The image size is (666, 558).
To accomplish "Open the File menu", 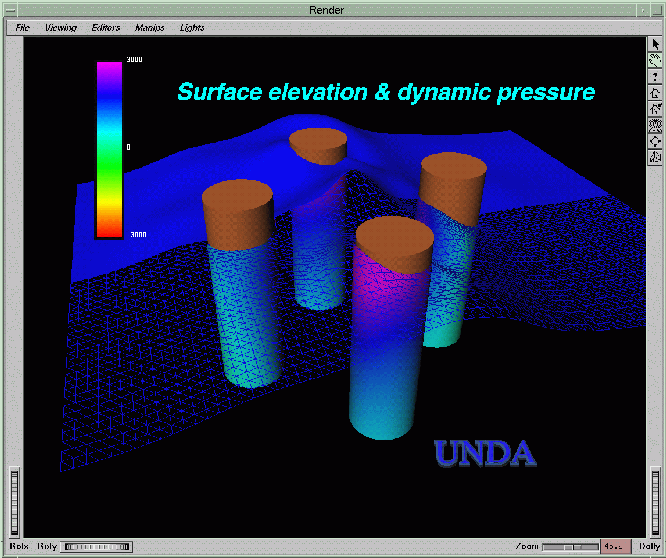I will pyautogui.click(x=22, y=27).
